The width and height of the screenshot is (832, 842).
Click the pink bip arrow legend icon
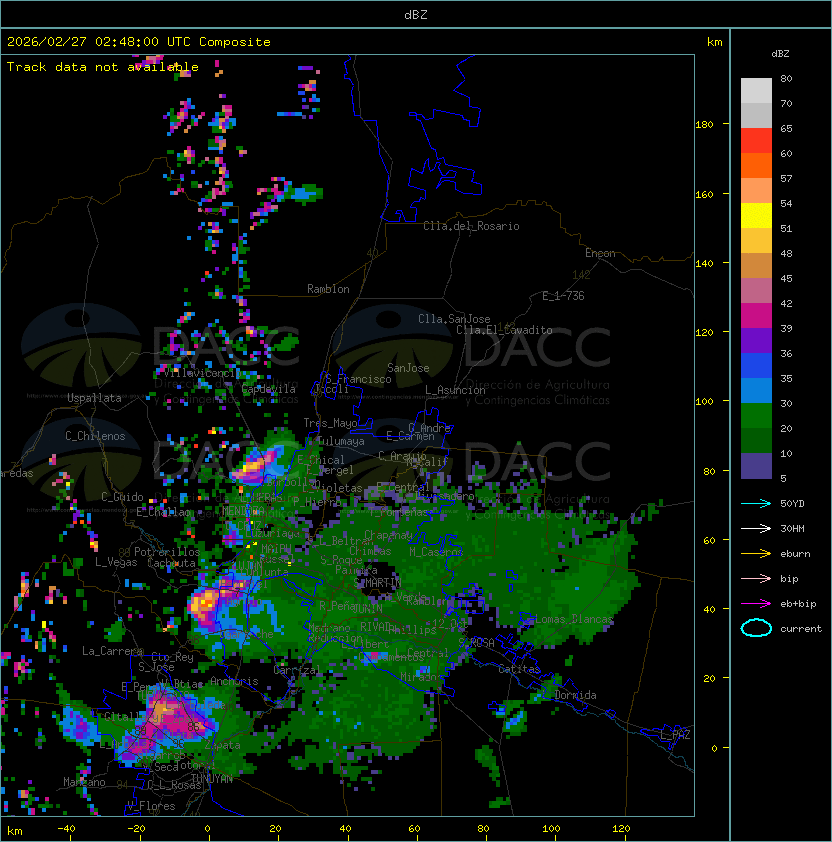756,578
